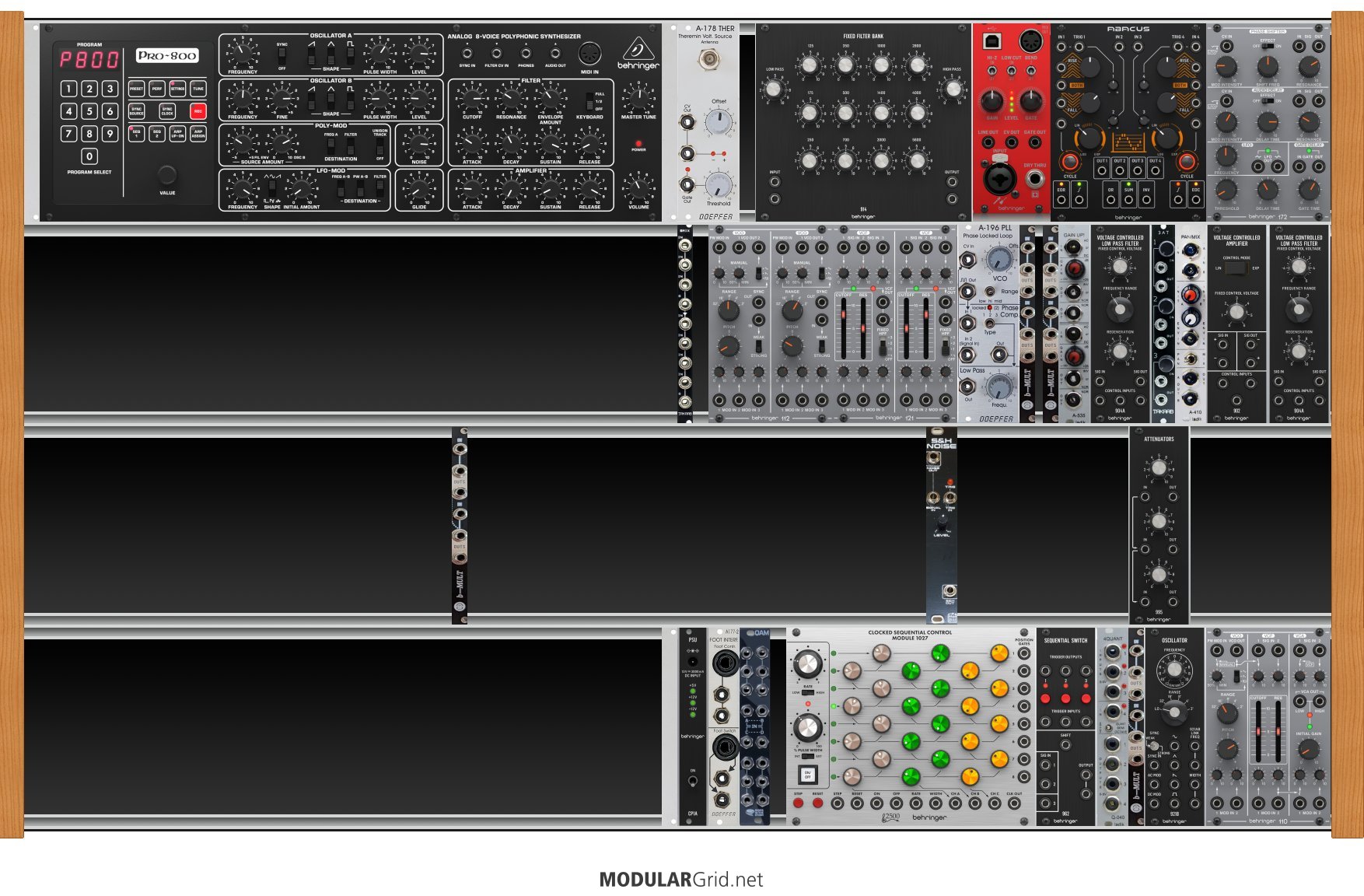Viewport: 1364px width, 896px height.
Task: Click the Pro-800 name badge
Action: coord(167,55)
